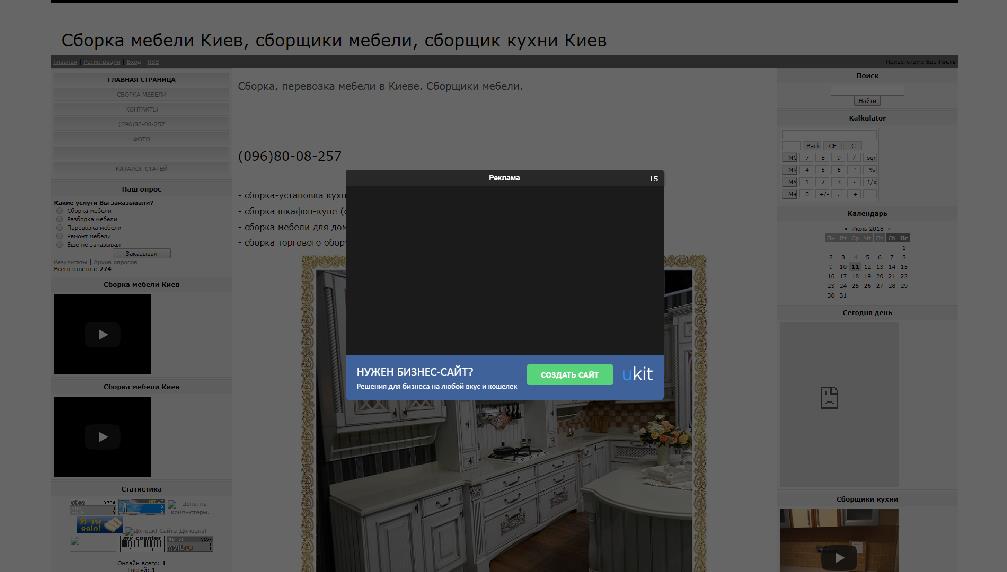Select «Перевозка мебели» poll option

pyautogui.click(x=60, y=227)
